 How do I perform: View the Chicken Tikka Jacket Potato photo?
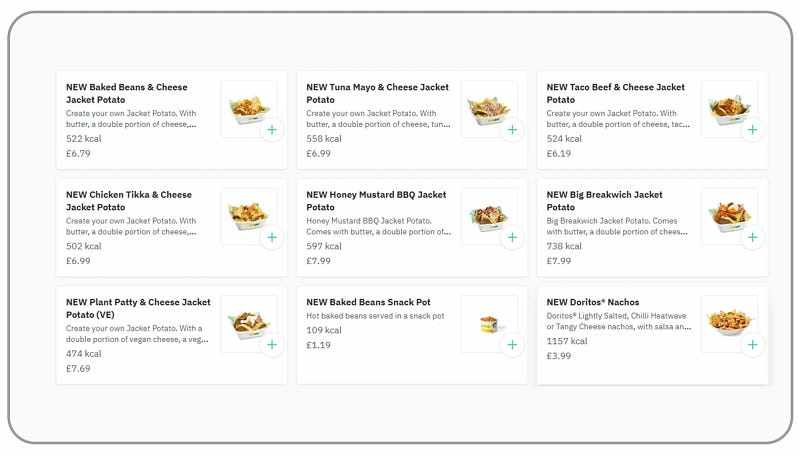pos(246,213)
